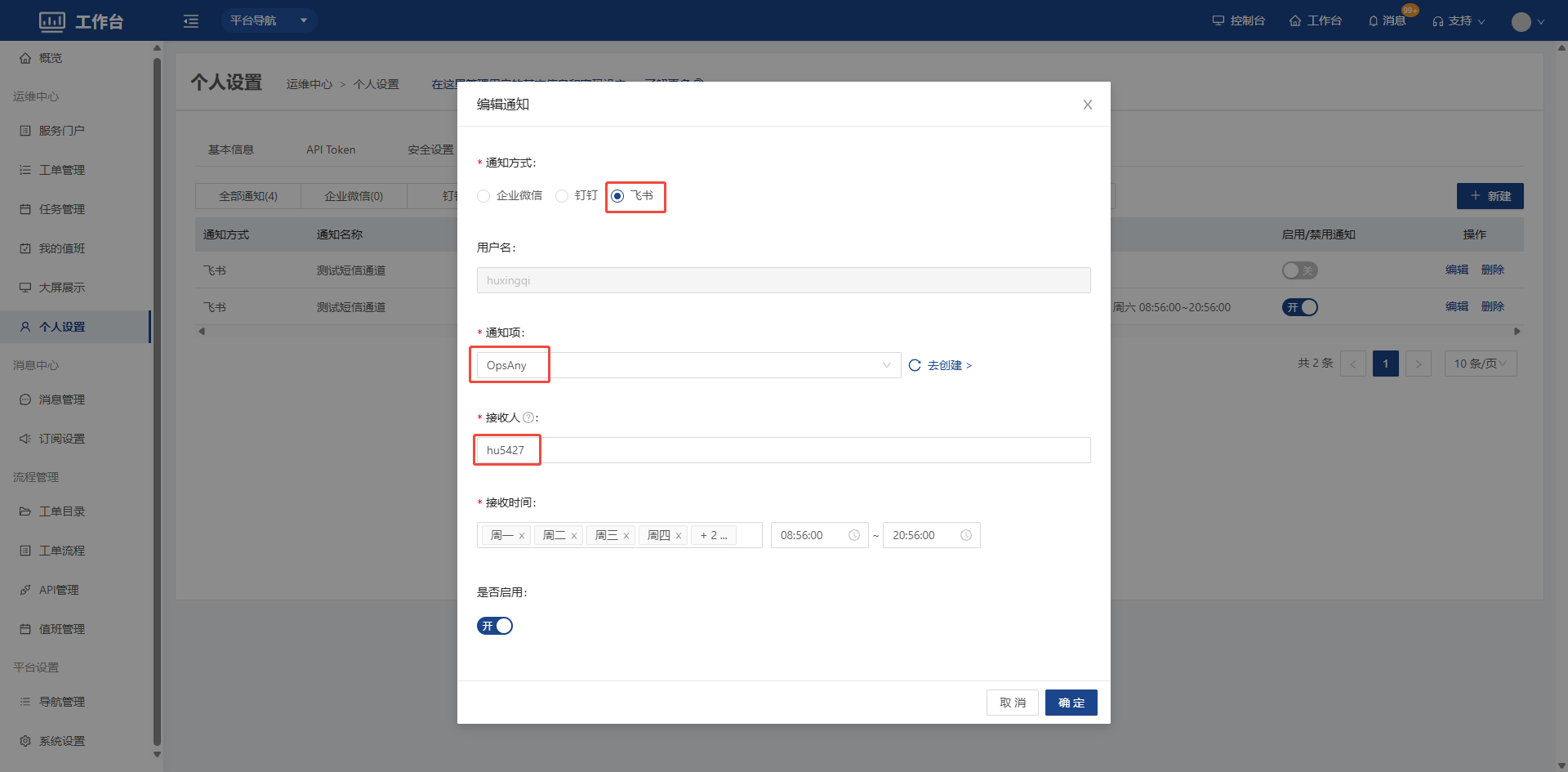Open 工单管理 in the sidebar
The image size is (1568, 772).
click(x=62, y=170)
